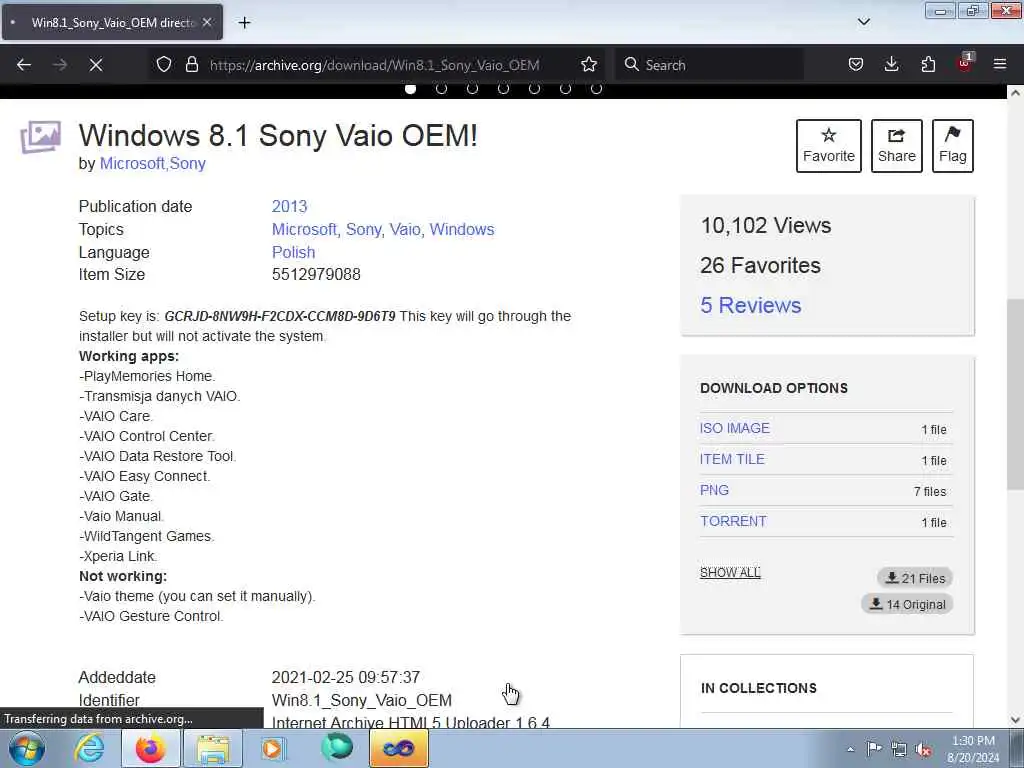Open the Pocket save icon
This screenshot has height=768, width=1024.
pos(856,64)
